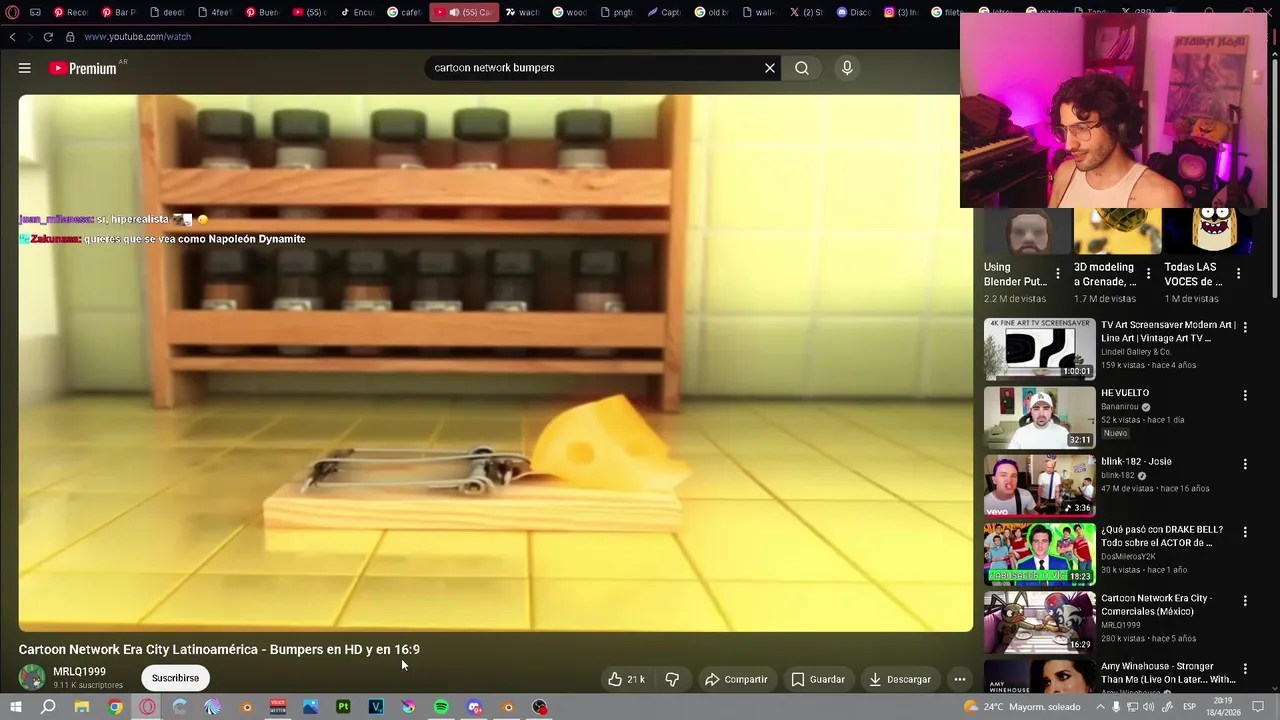Click Guardar to save the video
Screen dimensions: 1280x720
(x=818, y=679)
